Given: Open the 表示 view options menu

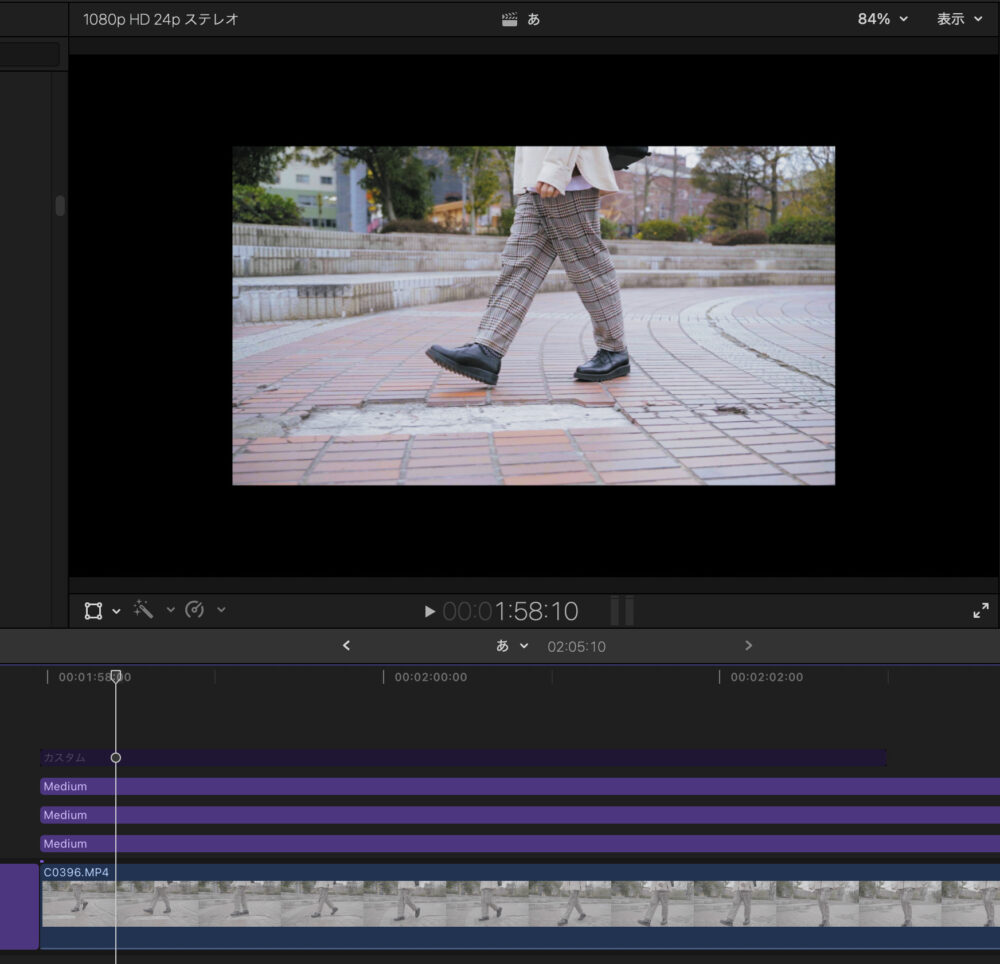Looking at the screenshot, I should pos(959,19).
